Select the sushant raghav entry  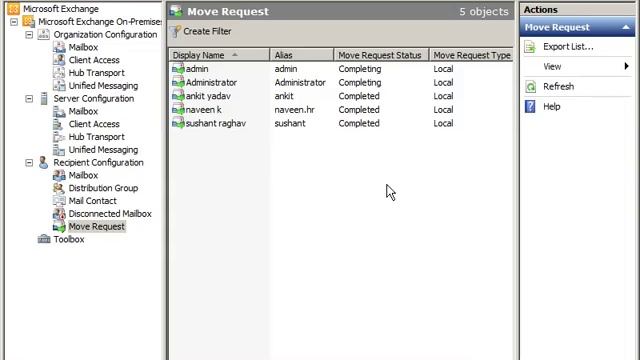tap(216, 123)
